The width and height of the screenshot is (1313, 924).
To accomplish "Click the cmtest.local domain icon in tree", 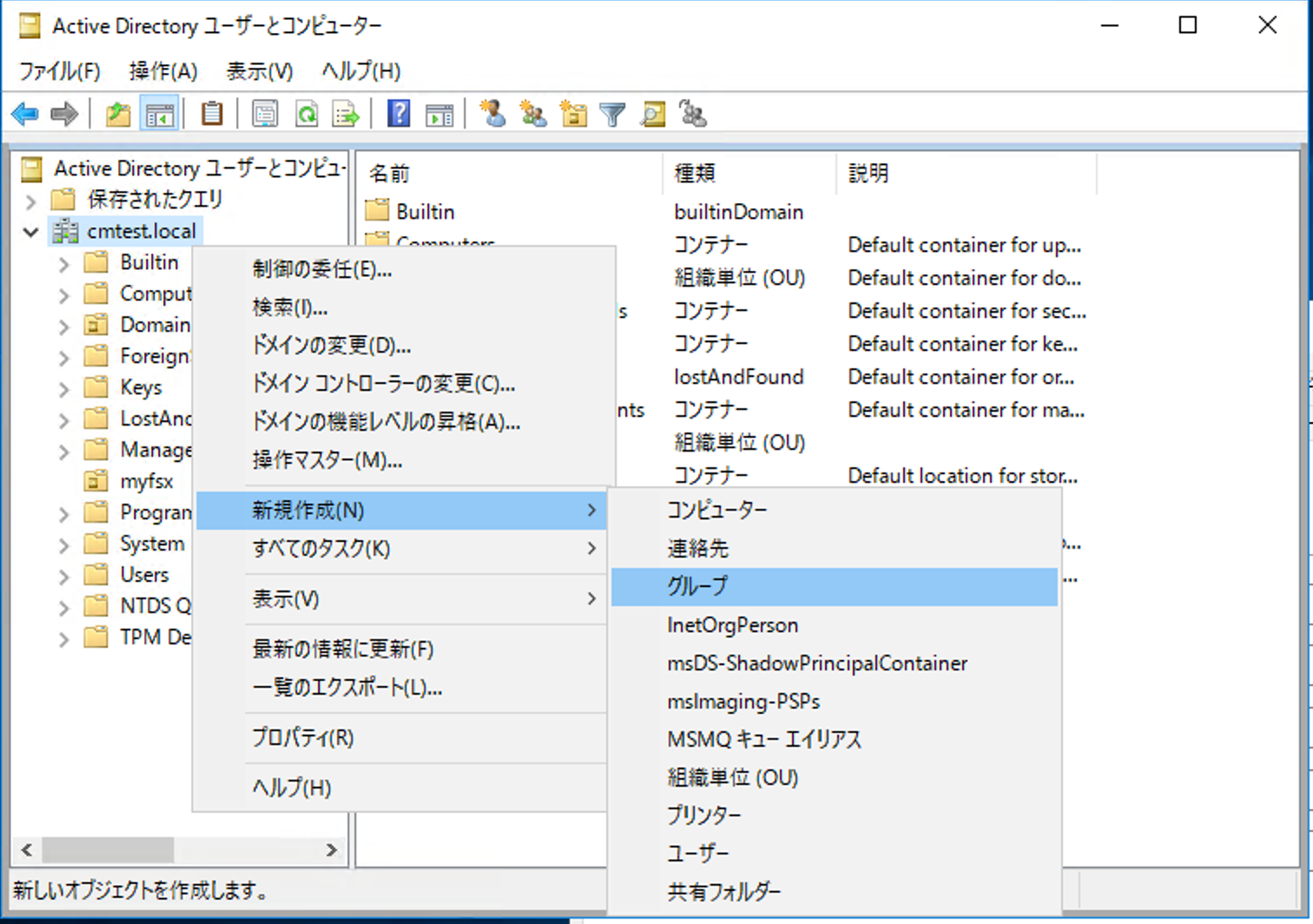I will coord(65,231).
